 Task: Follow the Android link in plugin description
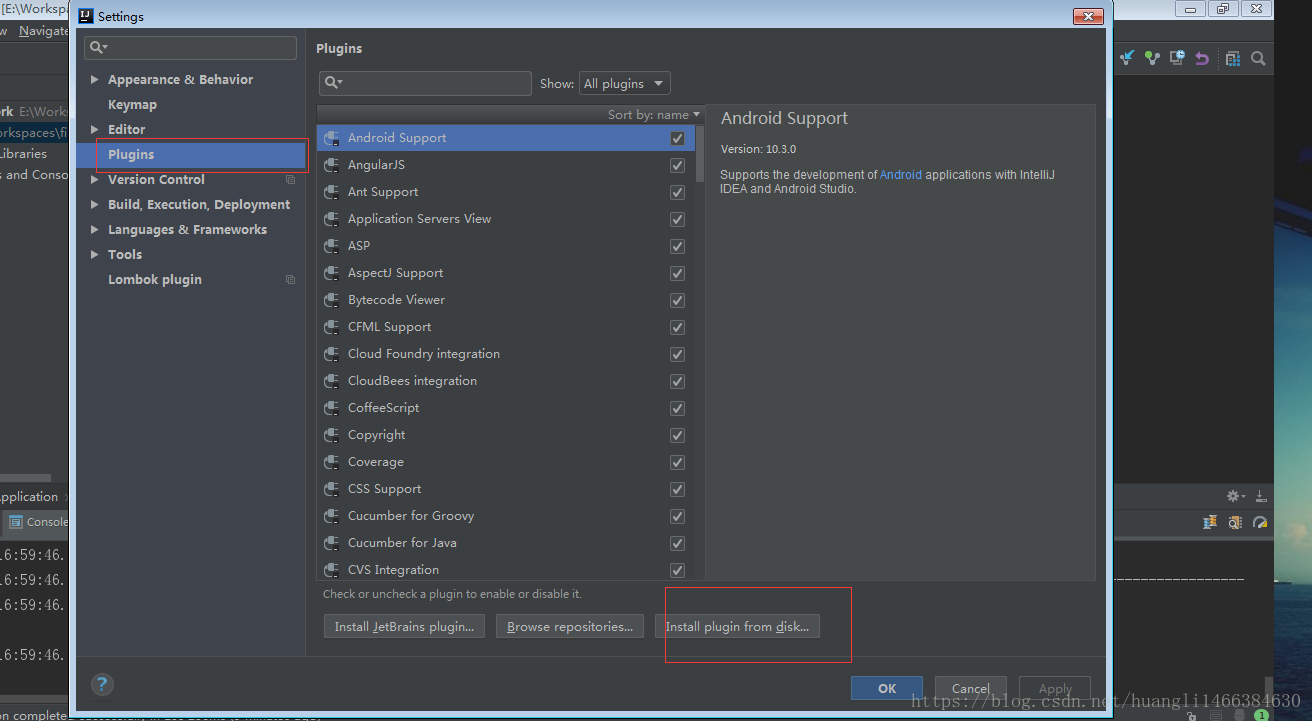901,175
